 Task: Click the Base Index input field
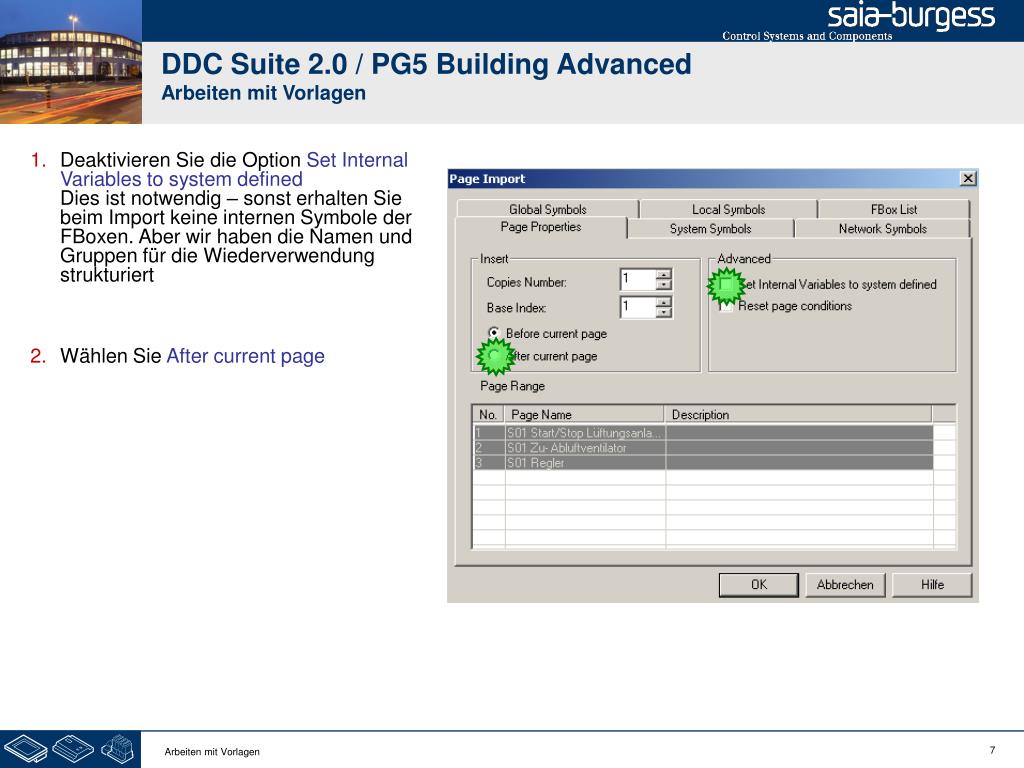tap(637, 307)
